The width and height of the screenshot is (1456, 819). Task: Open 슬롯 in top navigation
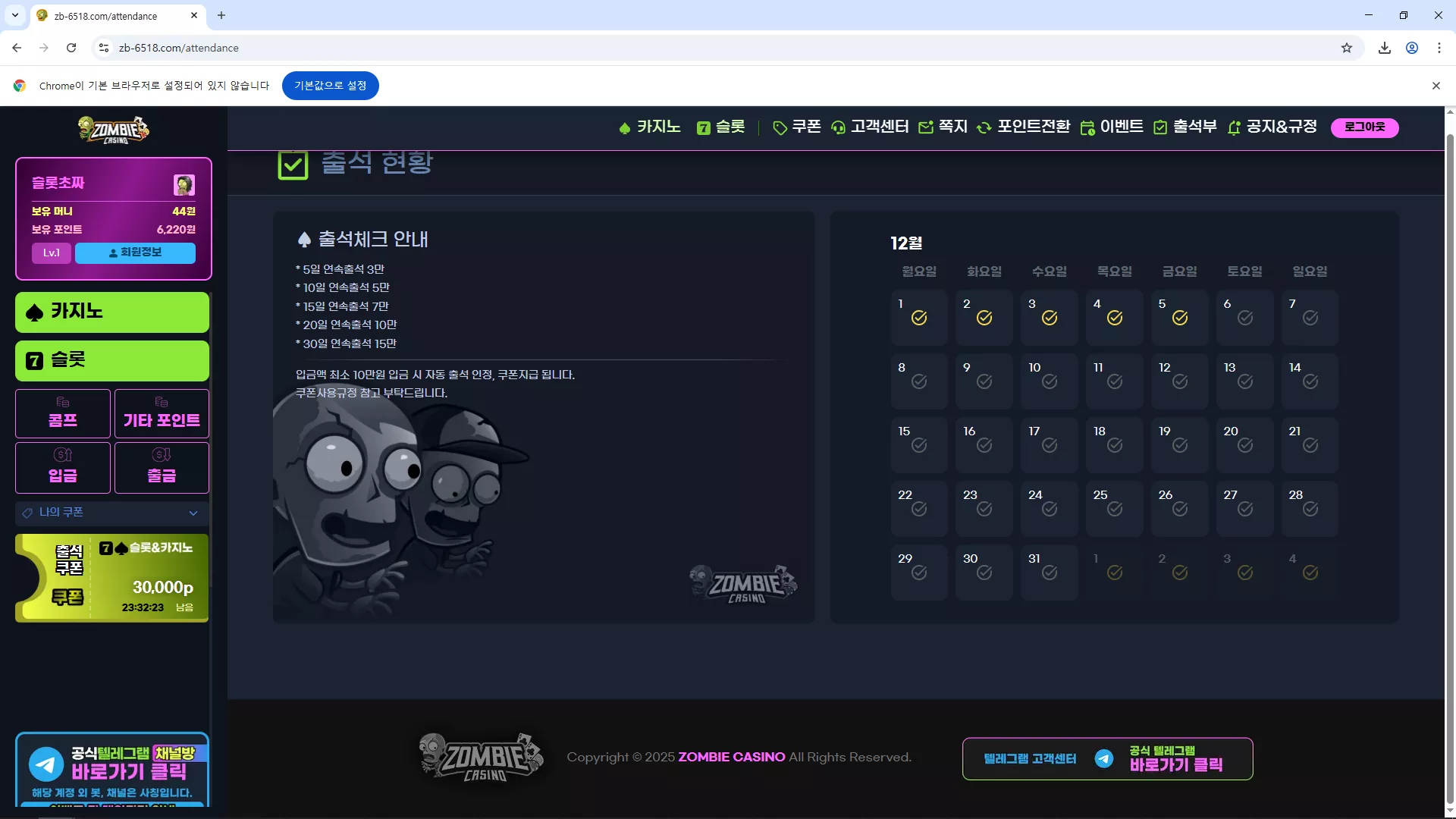(x=721, y=127)
